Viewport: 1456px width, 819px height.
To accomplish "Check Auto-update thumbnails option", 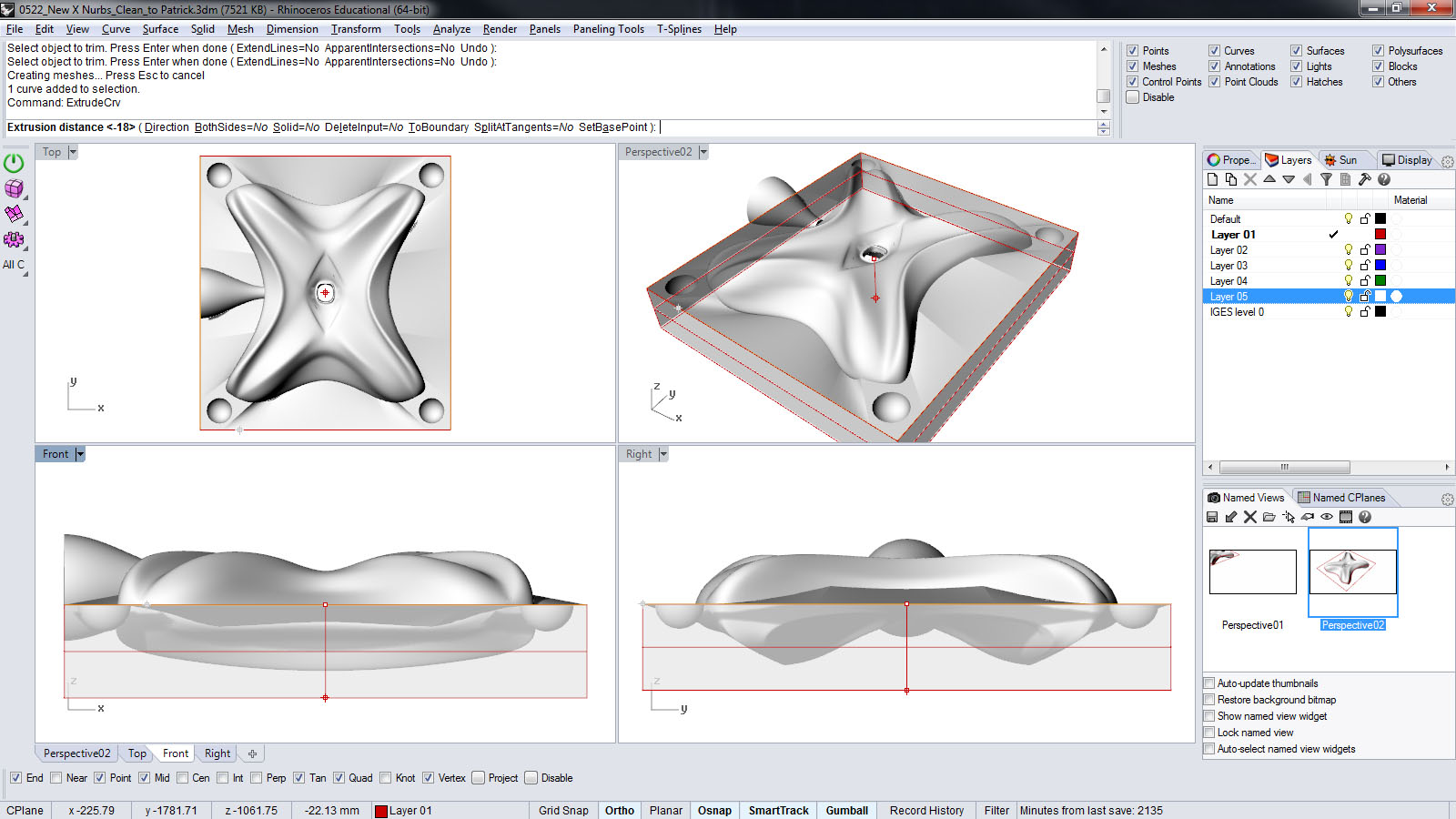I will [x=1209, y=683].
